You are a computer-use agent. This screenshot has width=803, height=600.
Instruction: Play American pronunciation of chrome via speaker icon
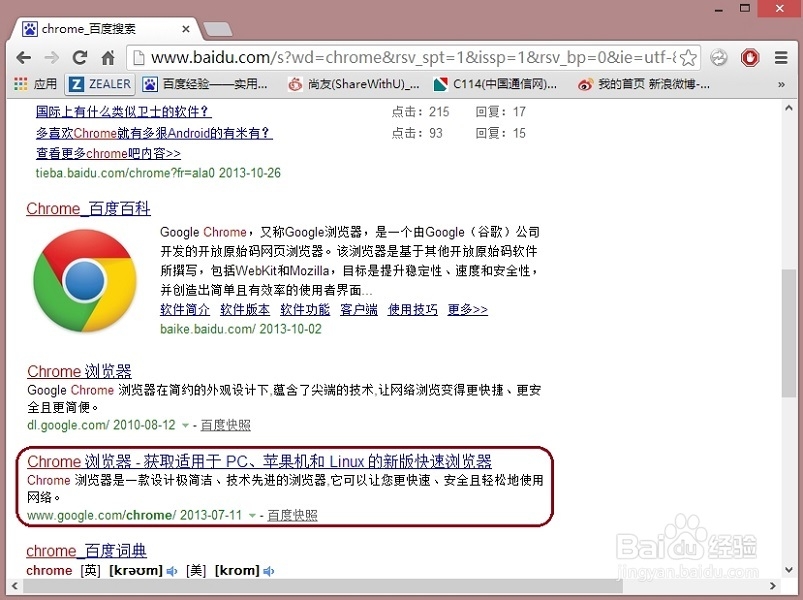point(268,570)
